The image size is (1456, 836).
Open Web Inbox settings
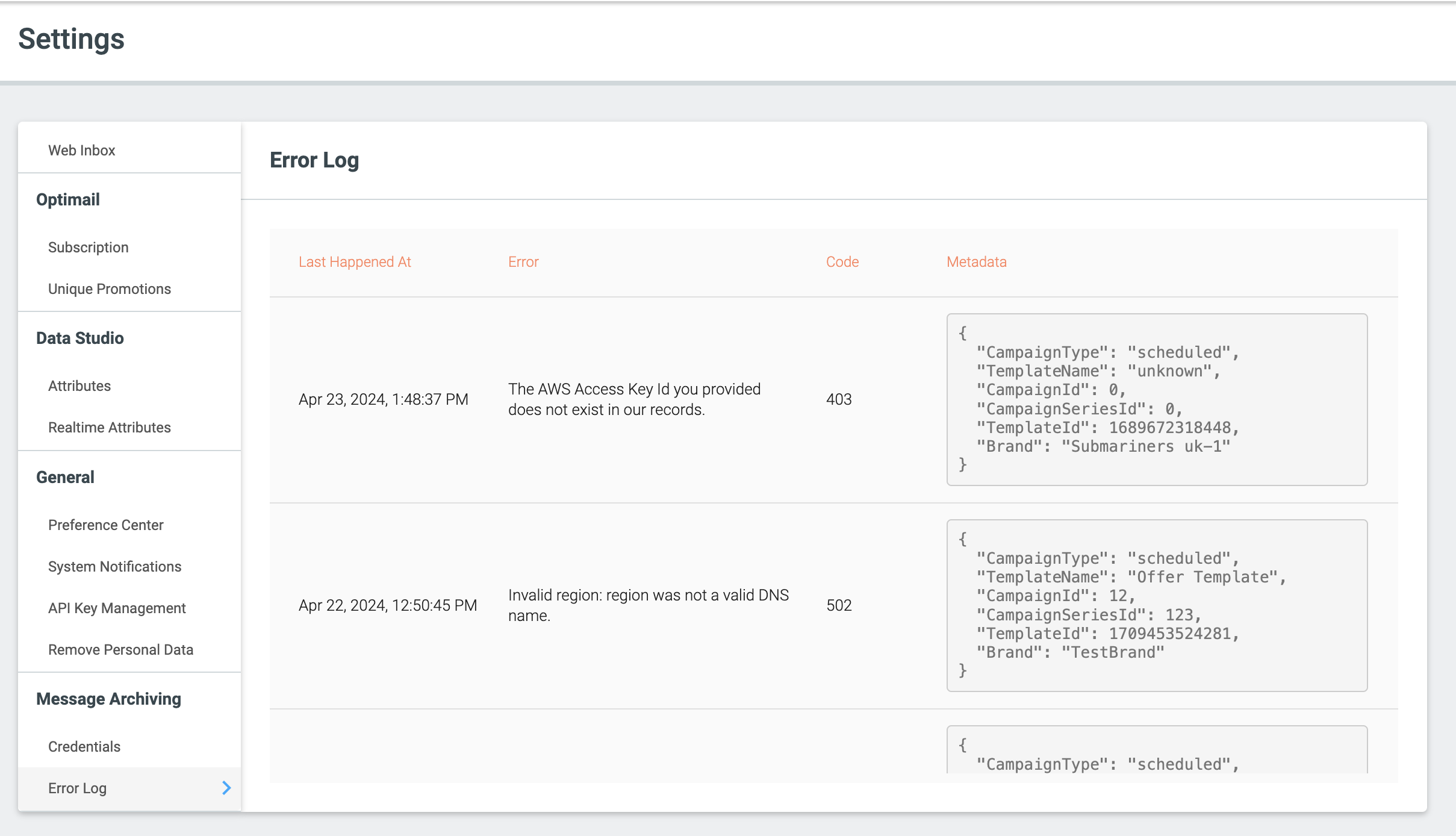(81, 150)
